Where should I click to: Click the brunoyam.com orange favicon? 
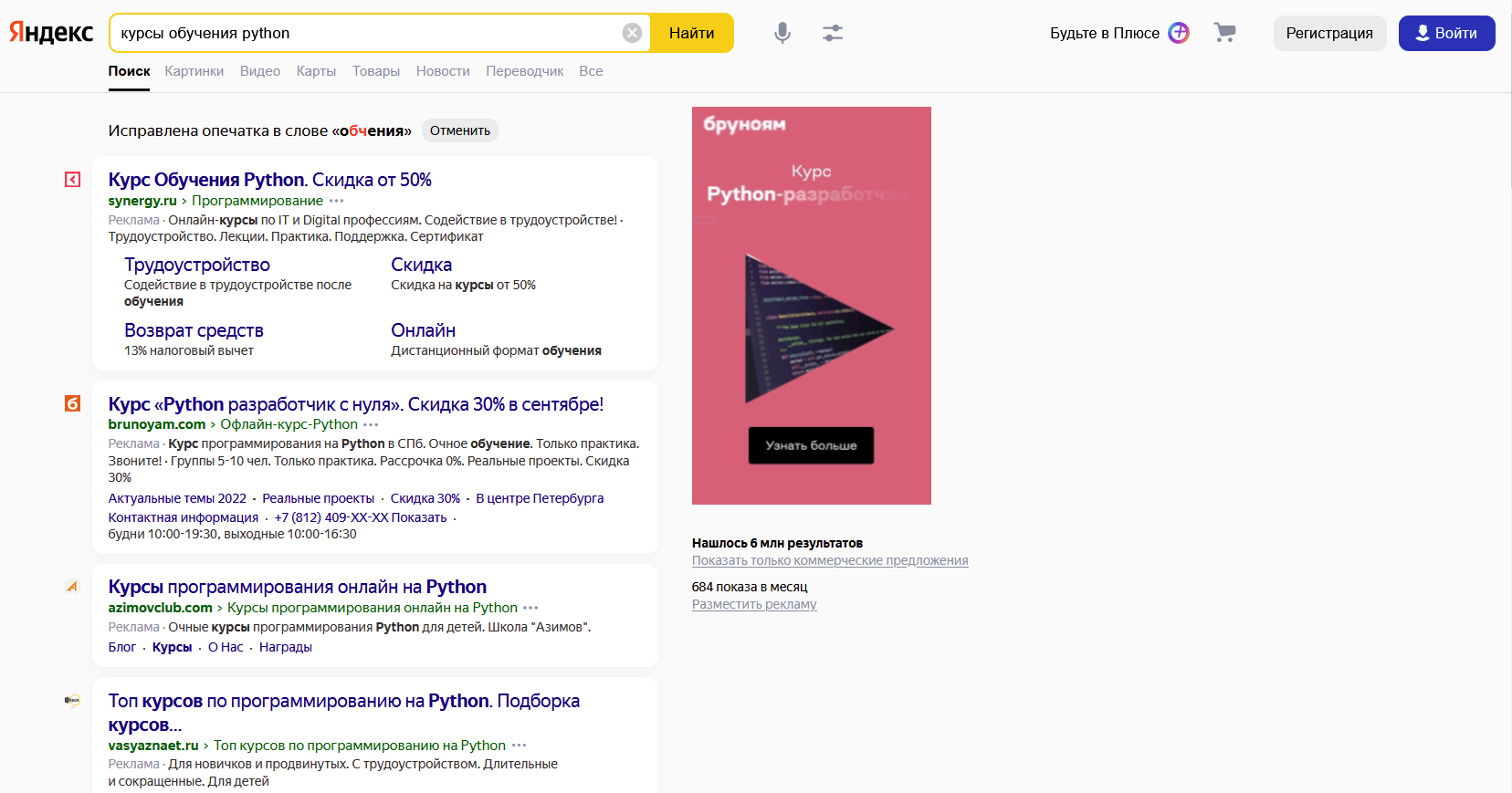click(x=72, y=403)
